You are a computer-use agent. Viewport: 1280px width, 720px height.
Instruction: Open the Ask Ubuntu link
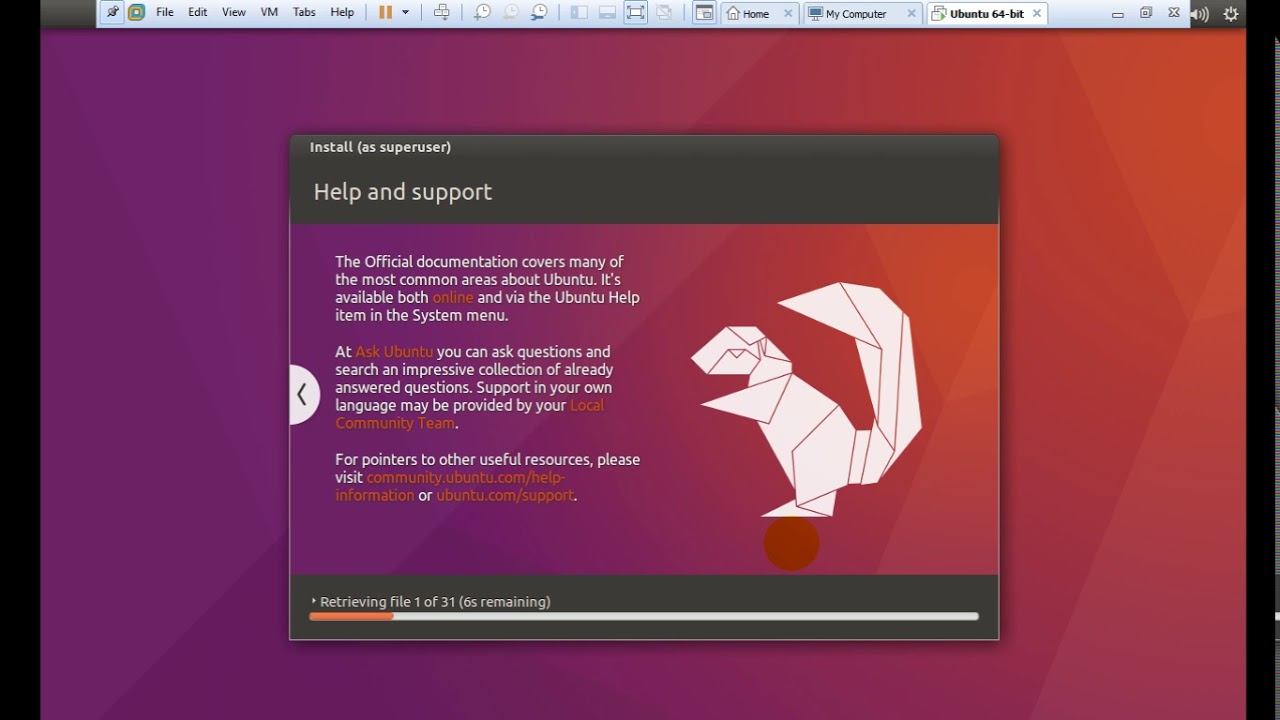[394, 351]
